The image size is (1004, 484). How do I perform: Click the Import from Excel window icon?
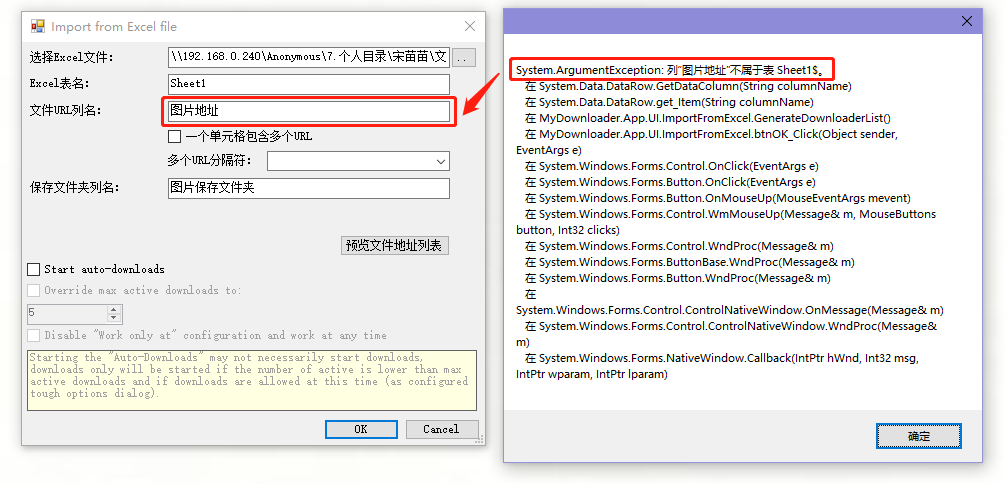pyautogui.click(x=37, y=26)
